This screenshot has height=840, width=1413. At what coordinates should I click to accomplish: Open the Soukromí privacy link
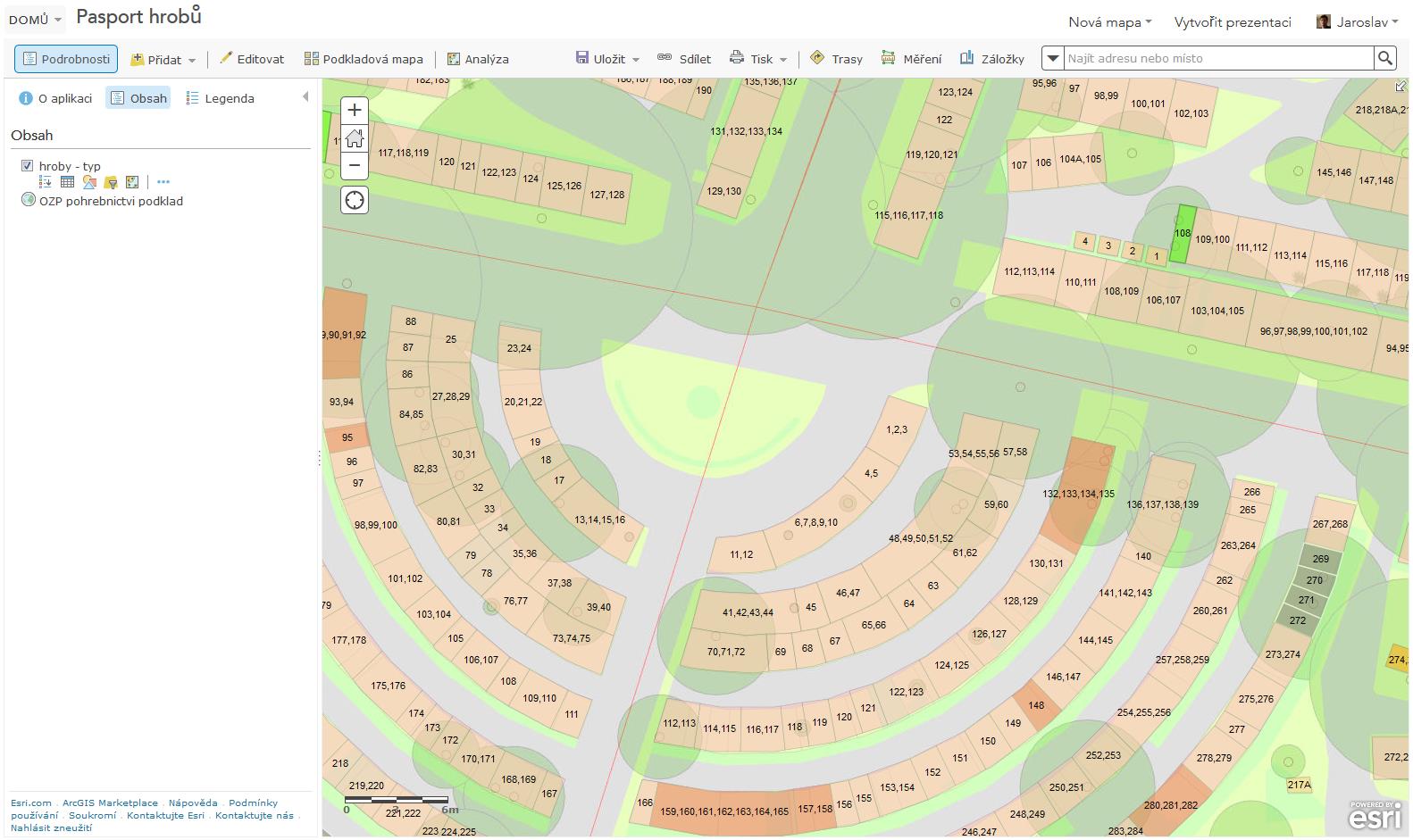(x=92, y=815)
